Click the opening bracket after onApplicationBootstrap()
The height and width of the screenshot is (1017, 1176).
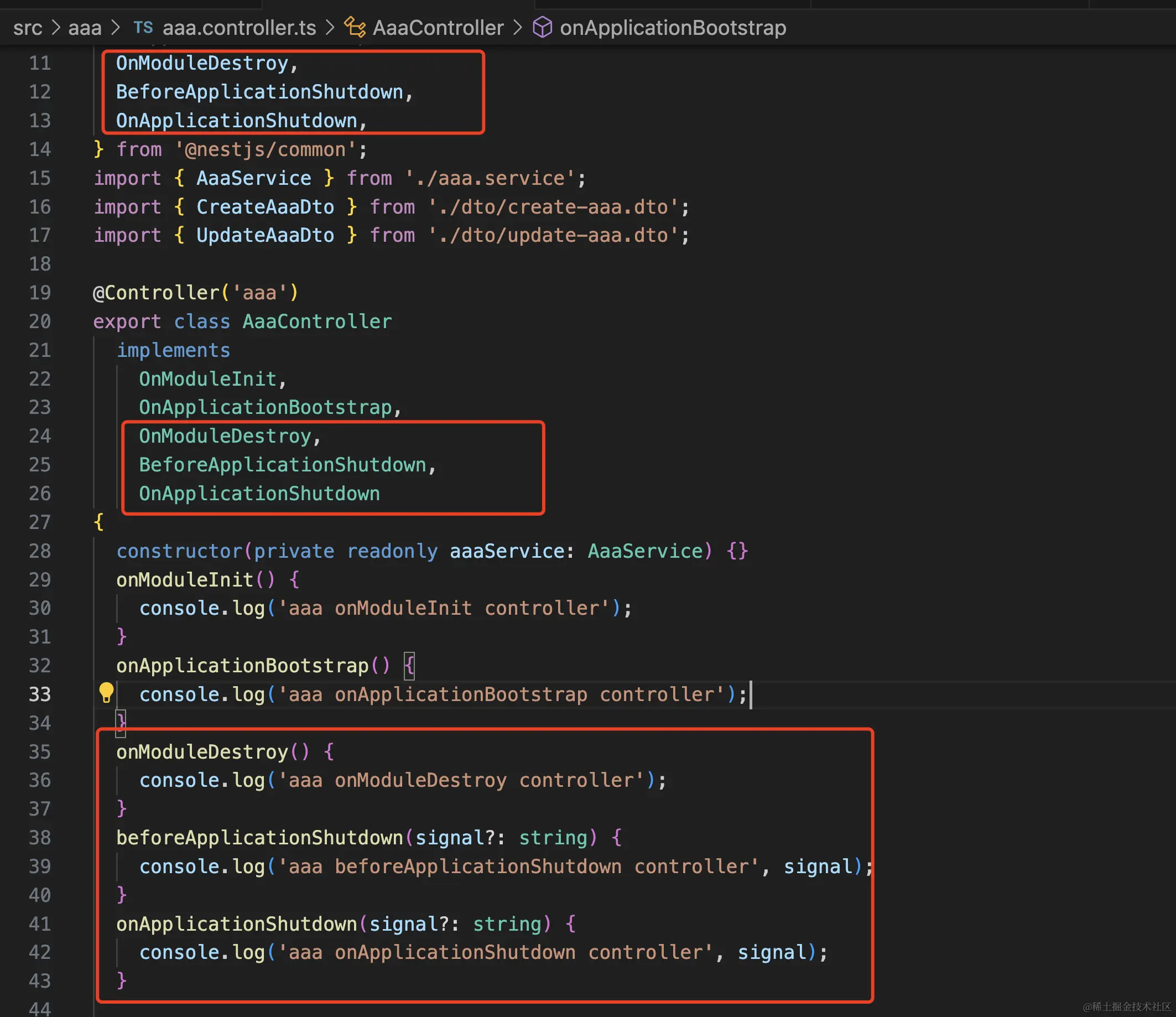click(x=409, y=666)
